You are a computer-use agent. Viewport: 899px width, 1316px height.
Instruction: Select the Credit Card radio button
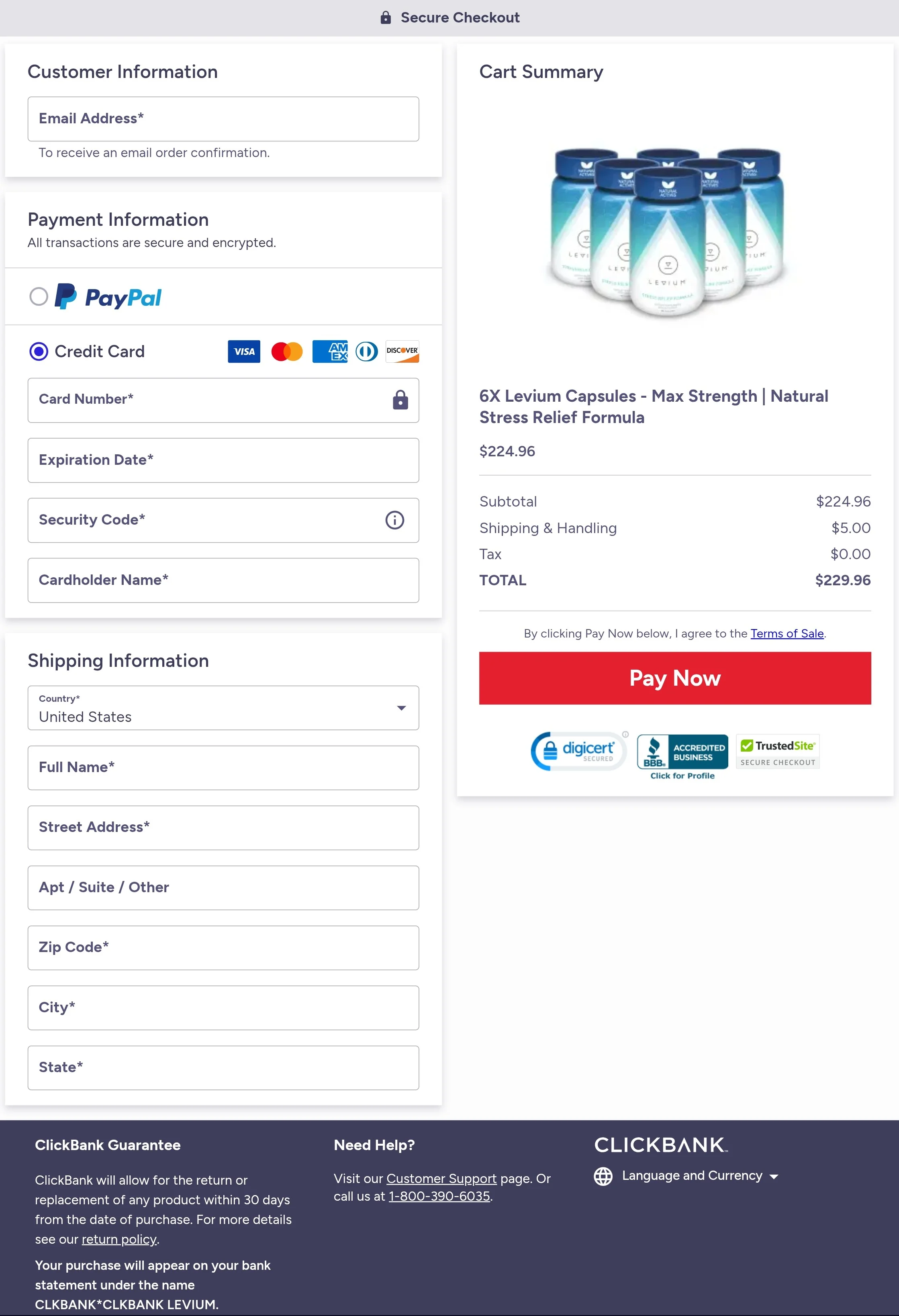coord(39,351)
